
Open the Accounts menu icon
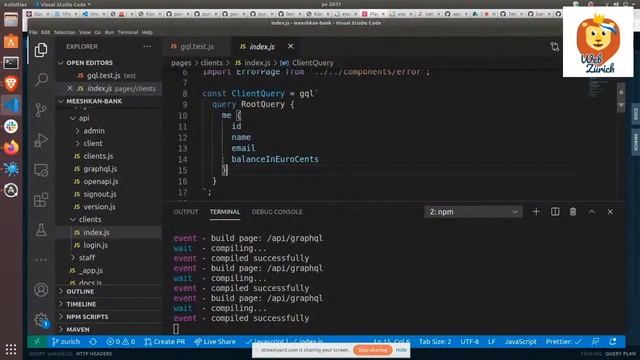tap(41, 290)
